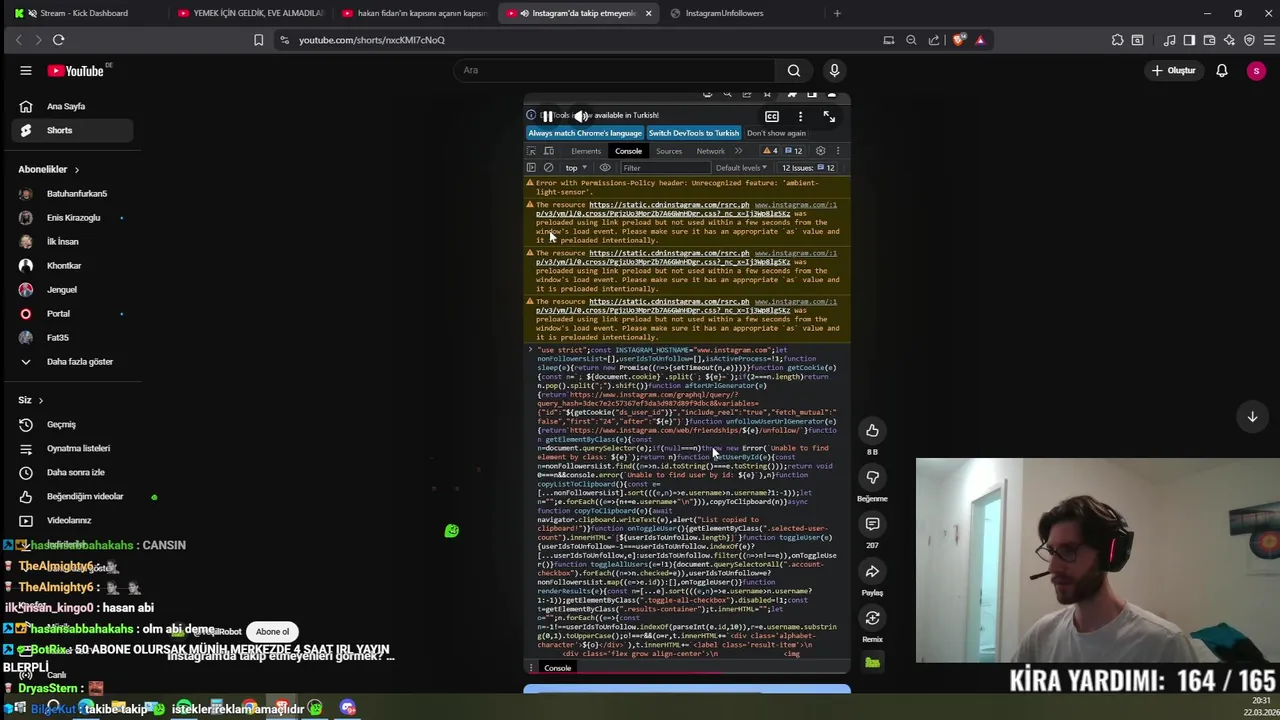Dislike the Short with thumbs down
The image size is (1280, 720).
pos(872,477)
